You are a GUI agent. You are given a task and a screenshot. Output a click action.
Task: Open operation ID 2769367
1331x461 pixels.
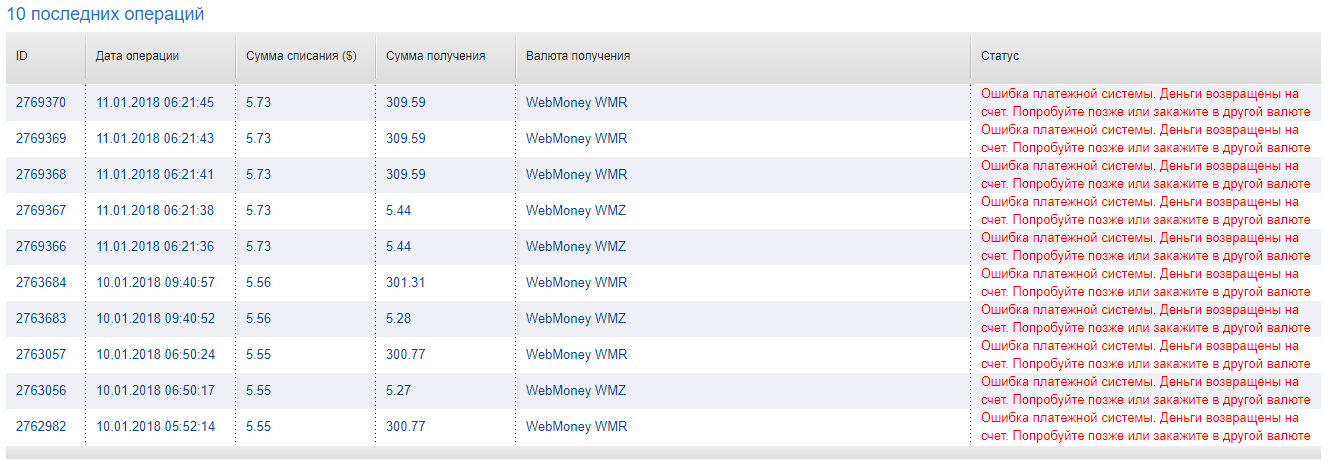click(41, 210)
